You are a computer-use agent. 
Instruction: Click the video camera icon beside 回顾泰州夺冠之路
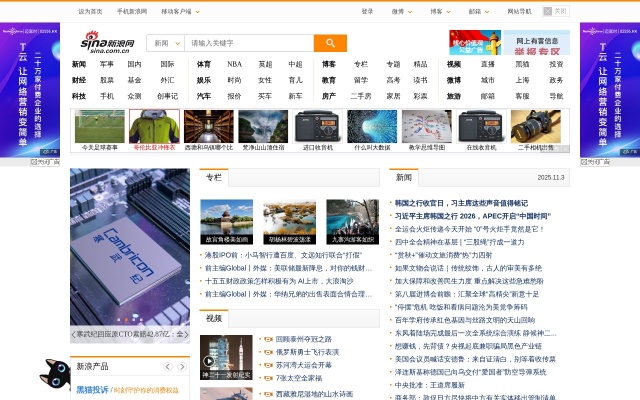(267, 340)
